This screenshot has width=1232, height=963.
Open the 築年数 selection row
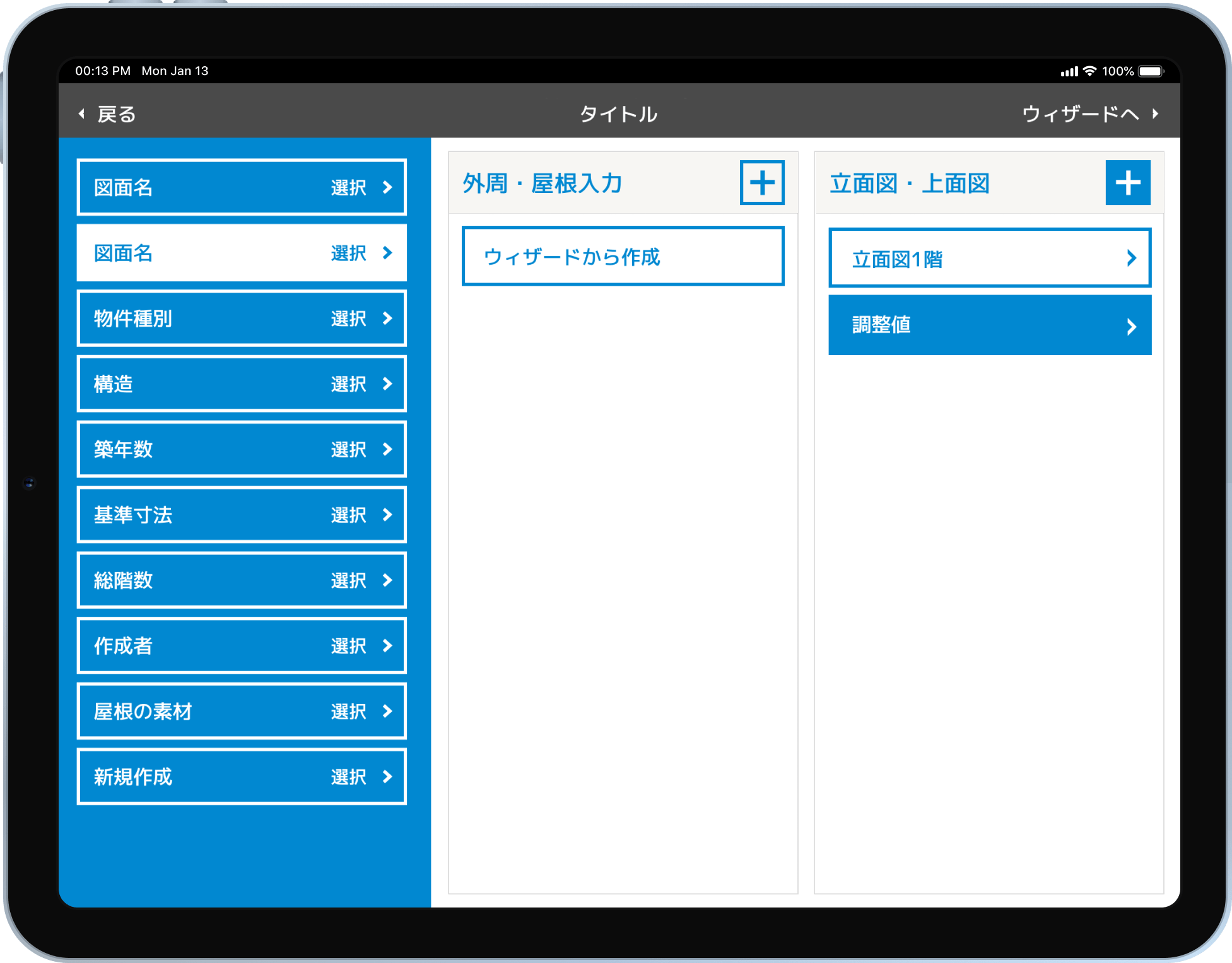click(x=242, y=450)
